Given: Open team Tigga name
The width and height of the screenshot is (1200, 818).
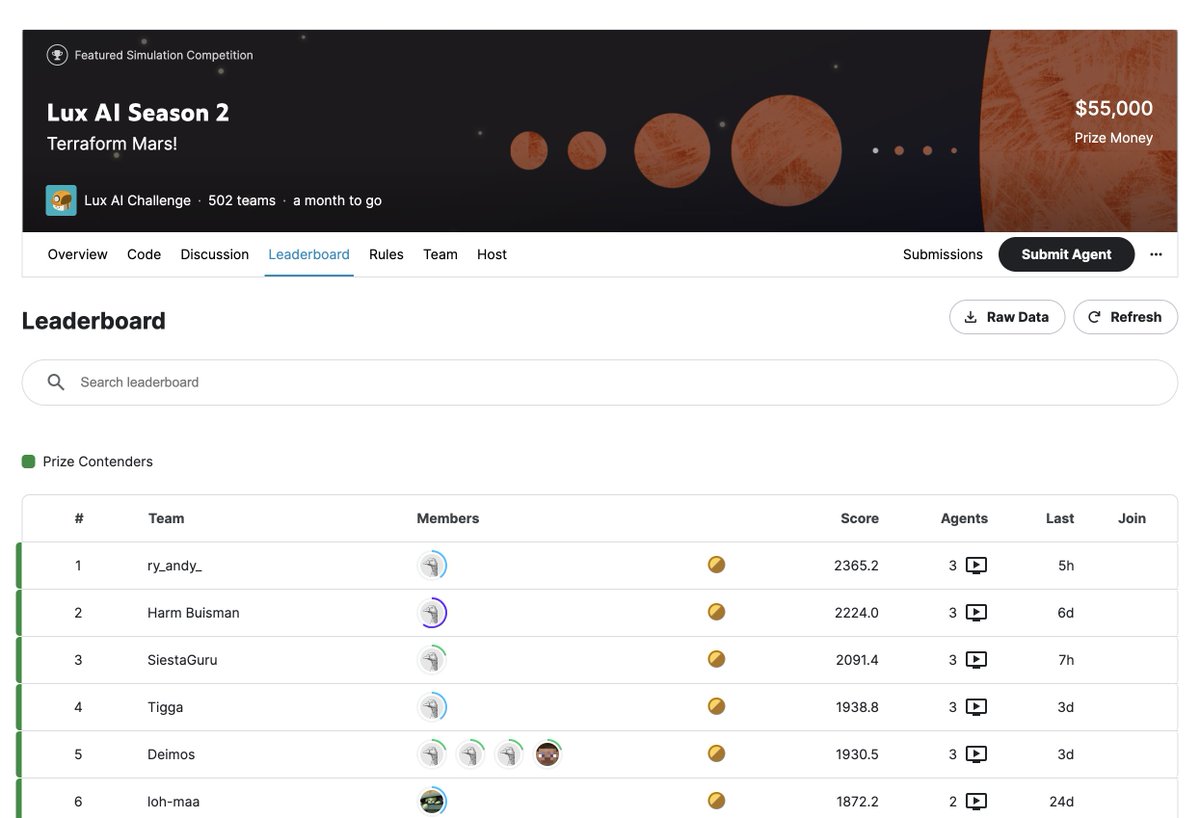Looking at the screenshot, I should [165, 707].
